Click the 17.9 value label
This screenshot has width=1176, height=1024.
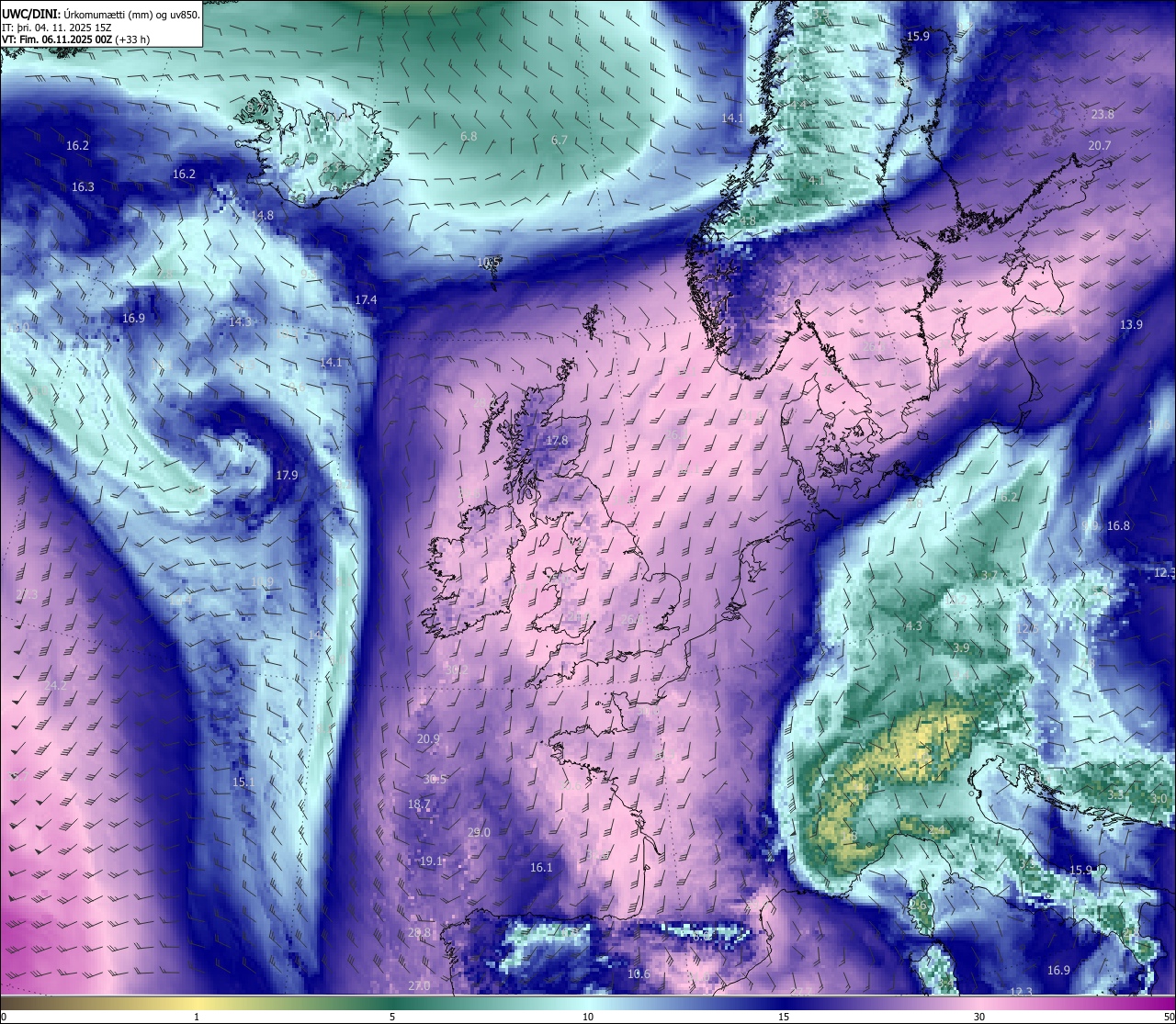click(x=287, y=476)
